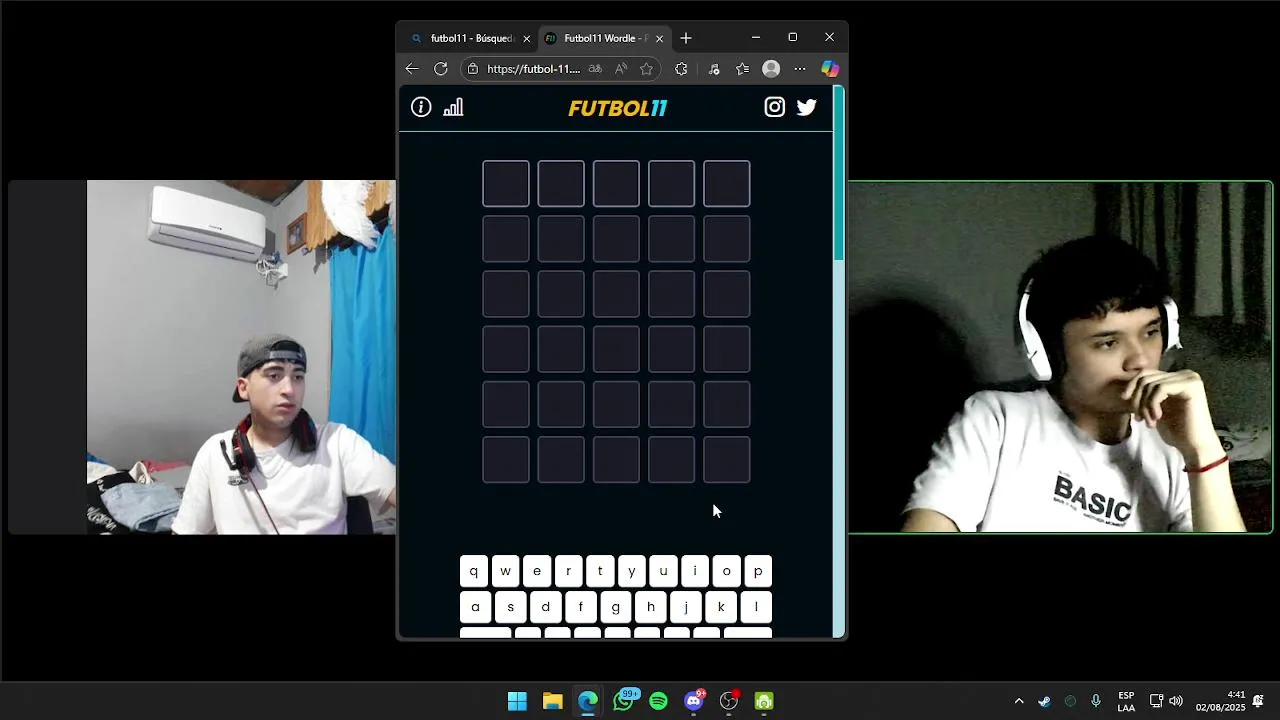The image size is (1280, 720).
Task: Open the statistics bar chart icon
Action: point(453,107)
